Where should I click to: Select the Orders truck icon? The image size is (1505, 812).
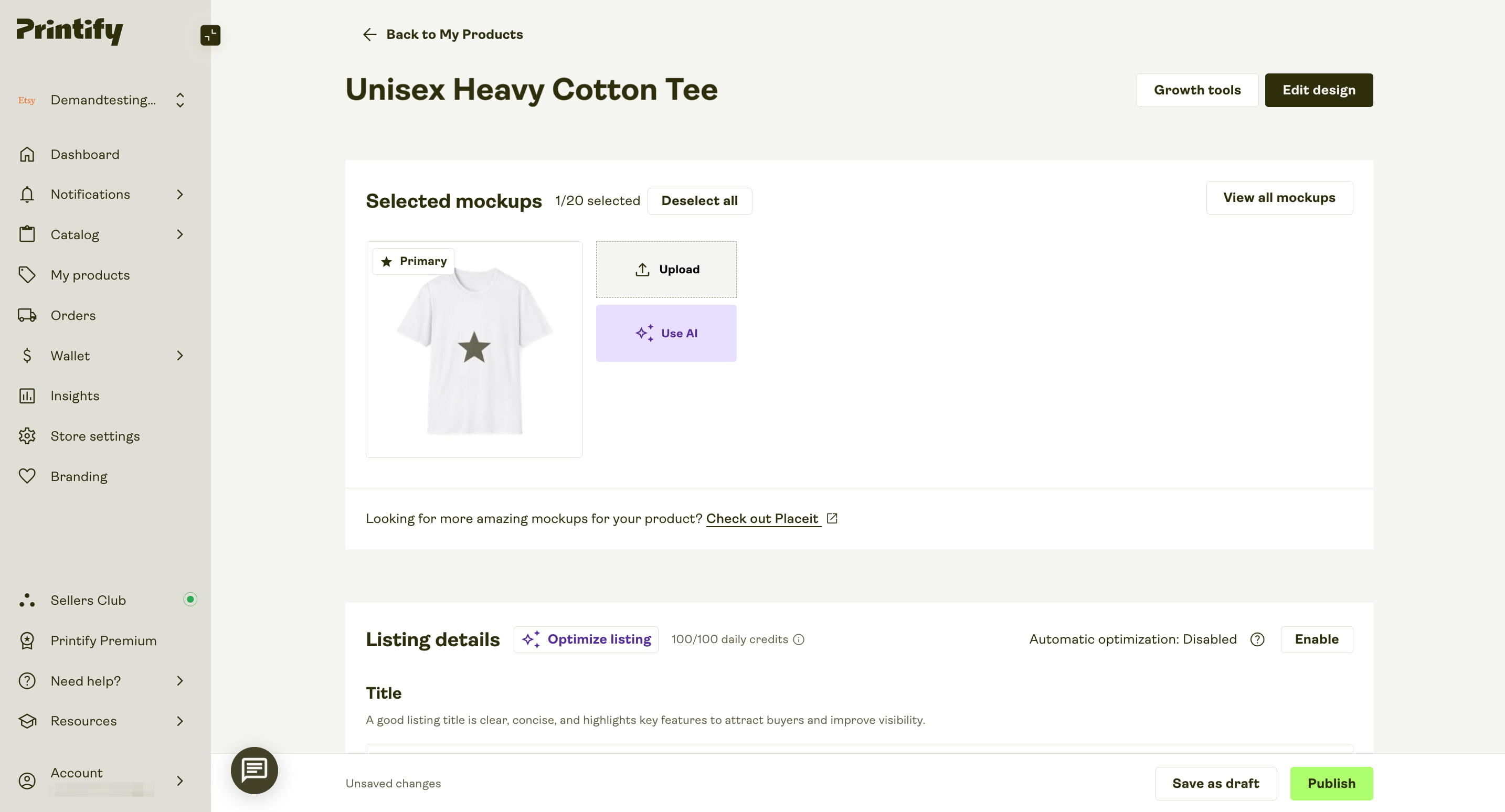tap(26, 315)
